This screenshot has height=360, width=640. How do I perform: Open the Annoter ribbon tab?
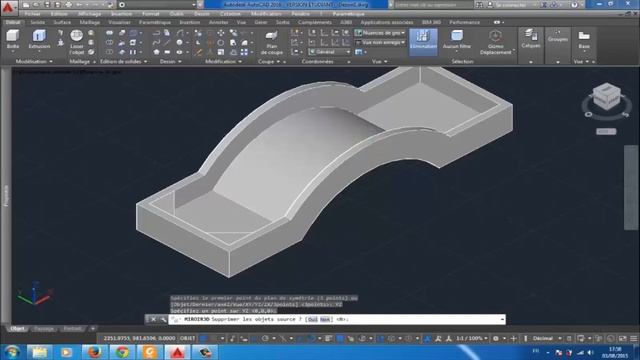coord(218,22)
